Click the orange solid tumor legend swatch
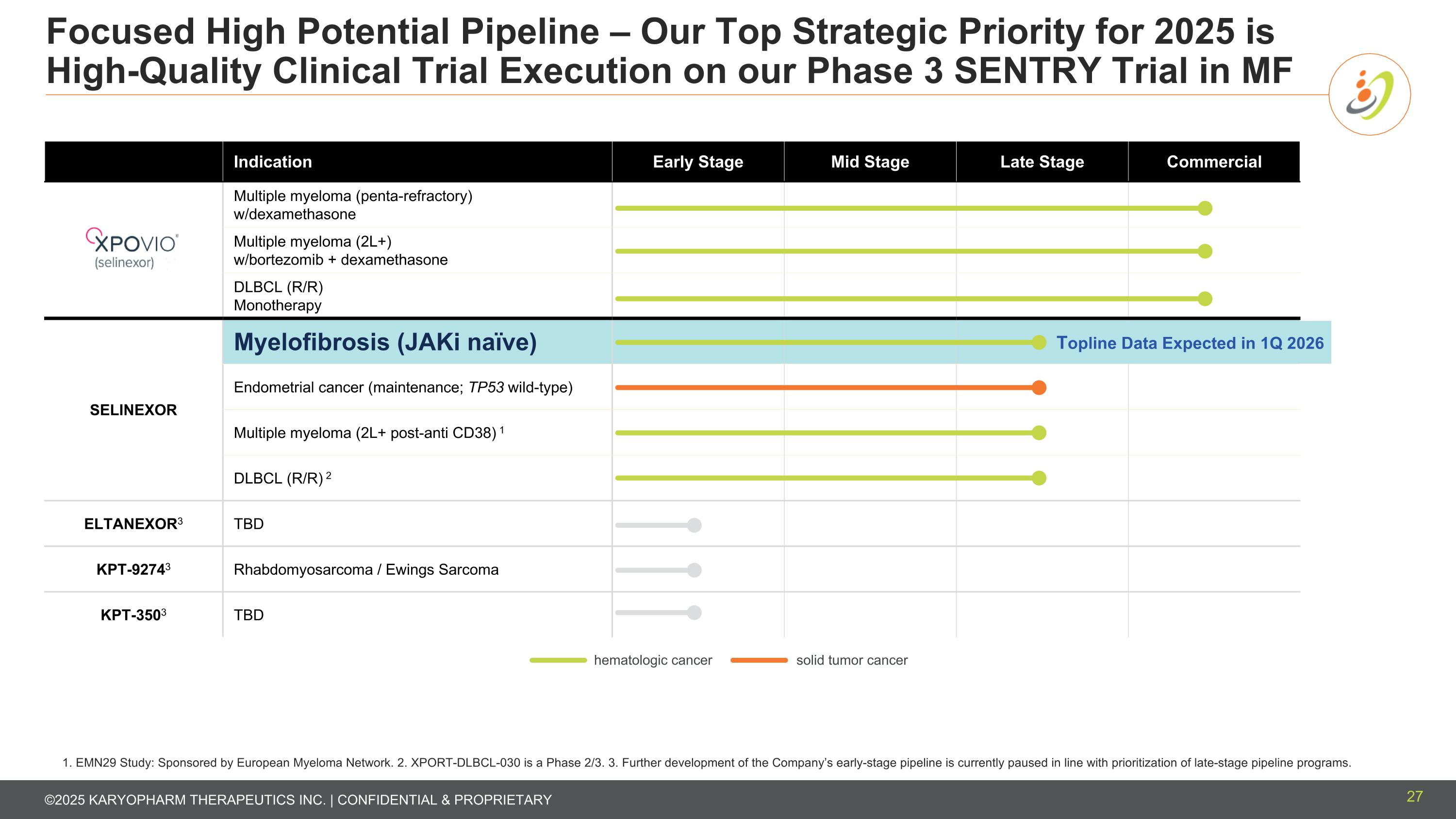The width and height of the screenshot is (1456, 819). tap(759, 660)
